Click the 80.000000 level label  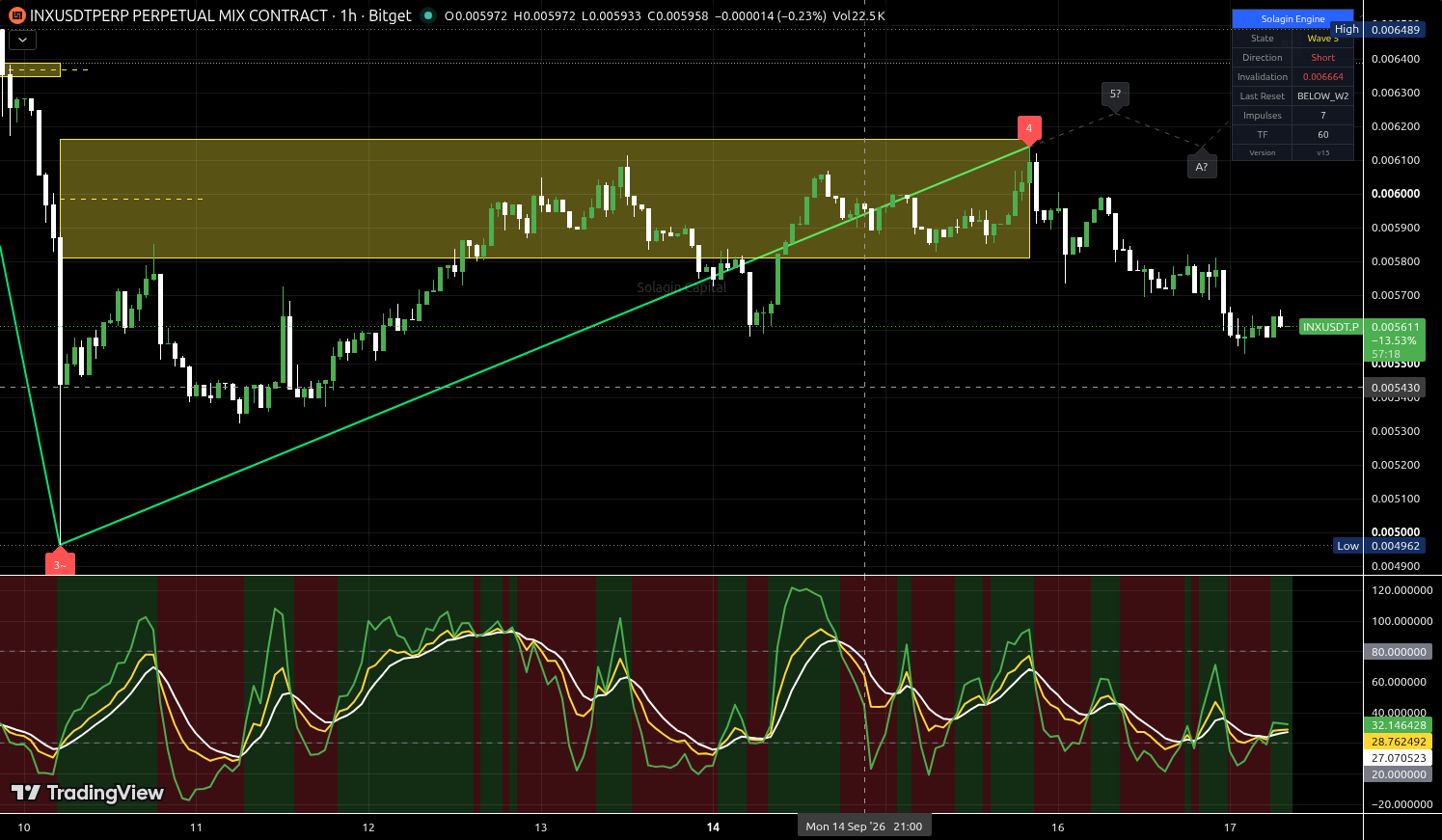[1398, 652]
